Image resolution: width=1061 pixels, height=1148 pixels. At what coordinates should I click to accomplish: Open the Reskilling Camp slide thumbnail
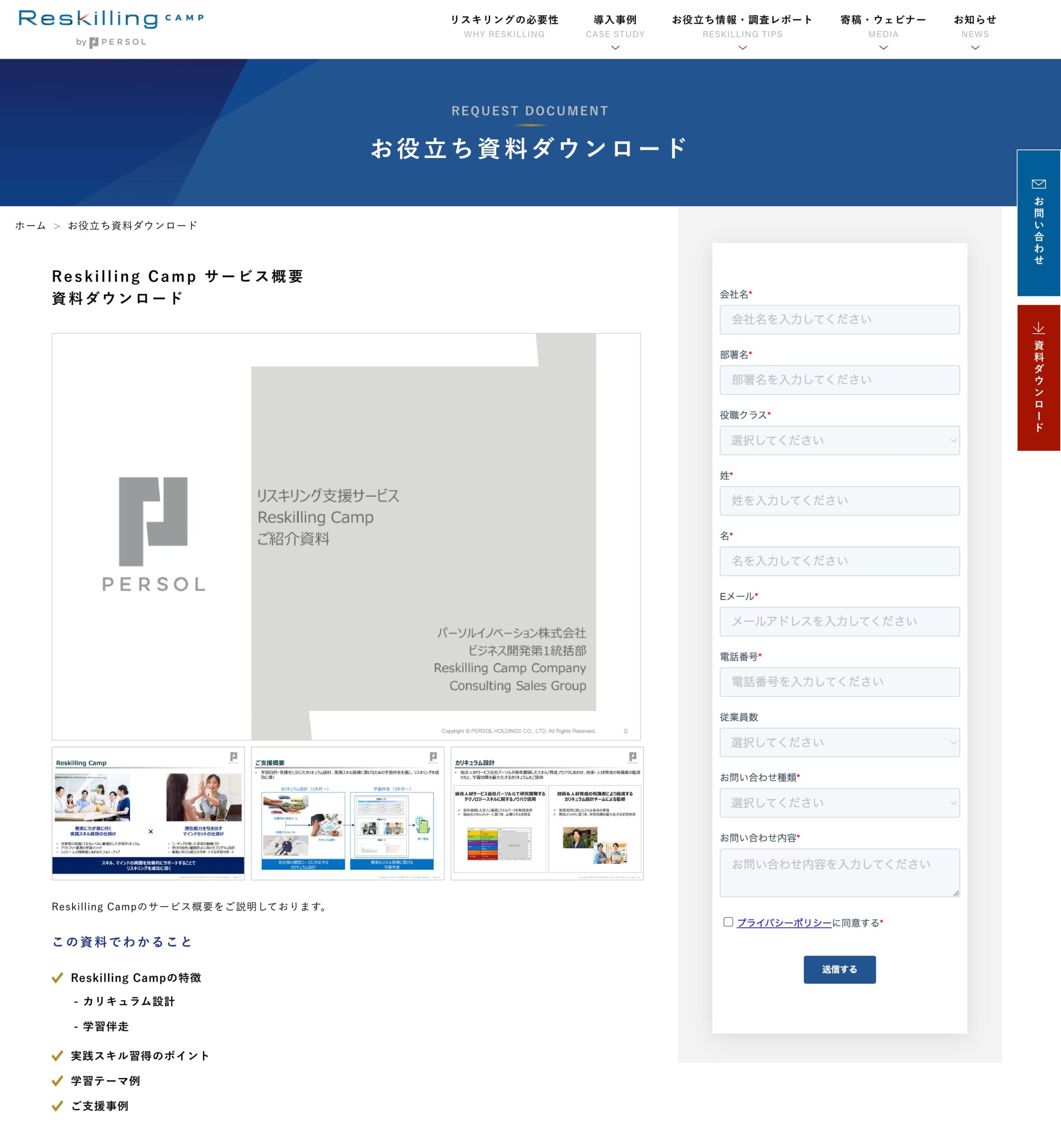[148, 813]
